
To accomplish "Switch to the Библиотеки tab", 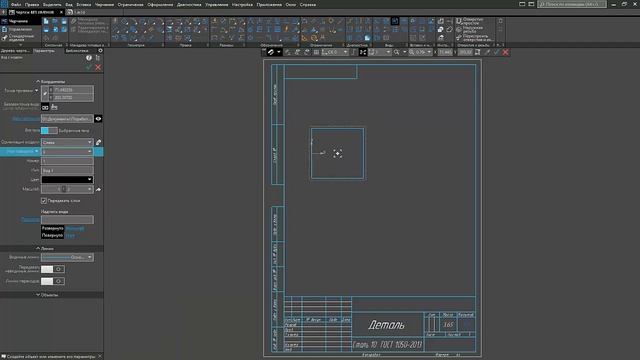I will tap(77, 51).
